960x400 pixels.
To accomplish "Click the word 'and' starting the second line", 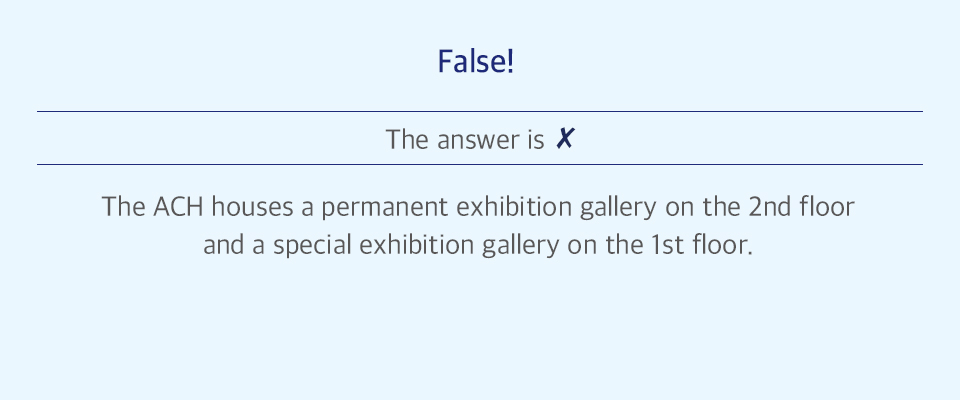I will pos(225,246).
